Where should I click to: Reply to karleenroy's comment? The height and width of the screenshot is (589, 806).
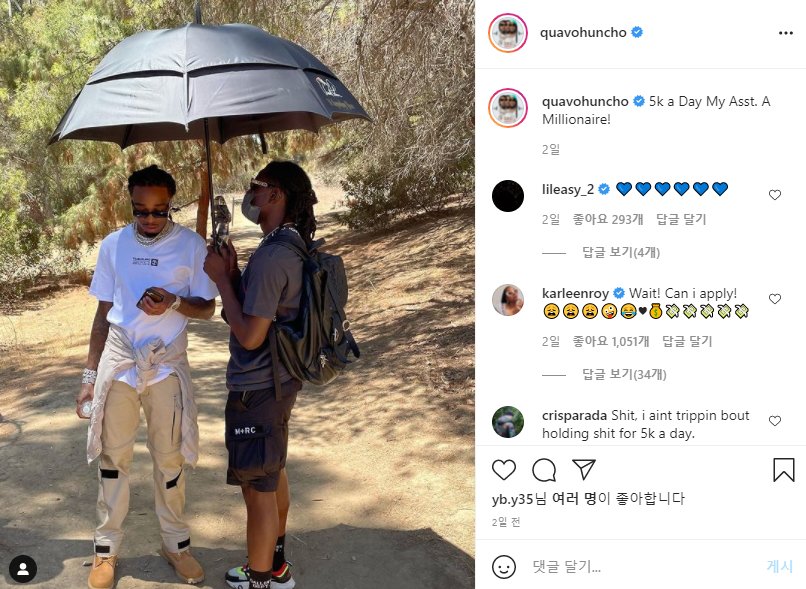(687, 341)
